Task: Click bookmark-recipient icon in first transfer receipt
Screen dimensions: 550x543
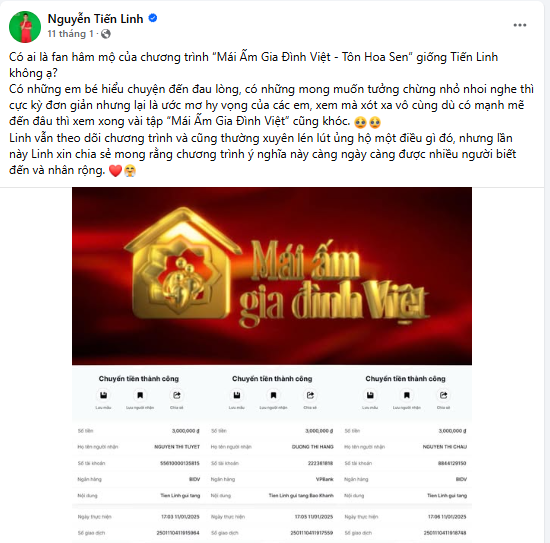Action: coord(140,395)
